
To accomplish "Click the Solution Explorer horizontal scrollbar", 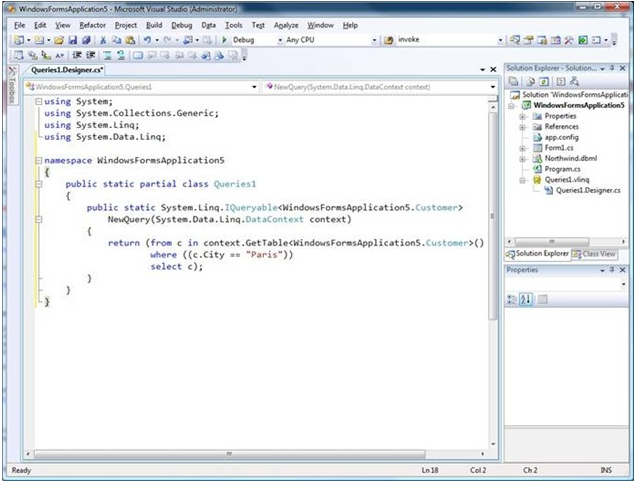I will pyautogui.click(x=566, y=242).
